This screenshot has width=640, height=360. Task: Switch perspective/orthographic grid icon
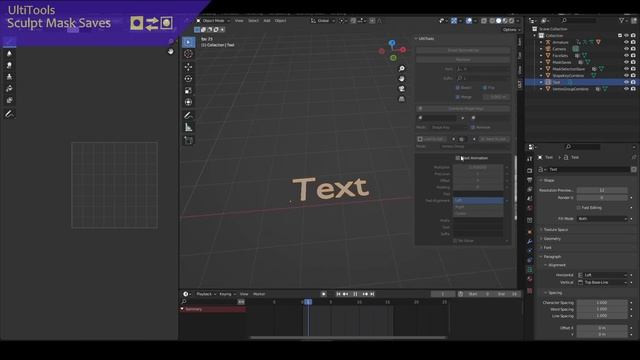click(x=402, y=99)
